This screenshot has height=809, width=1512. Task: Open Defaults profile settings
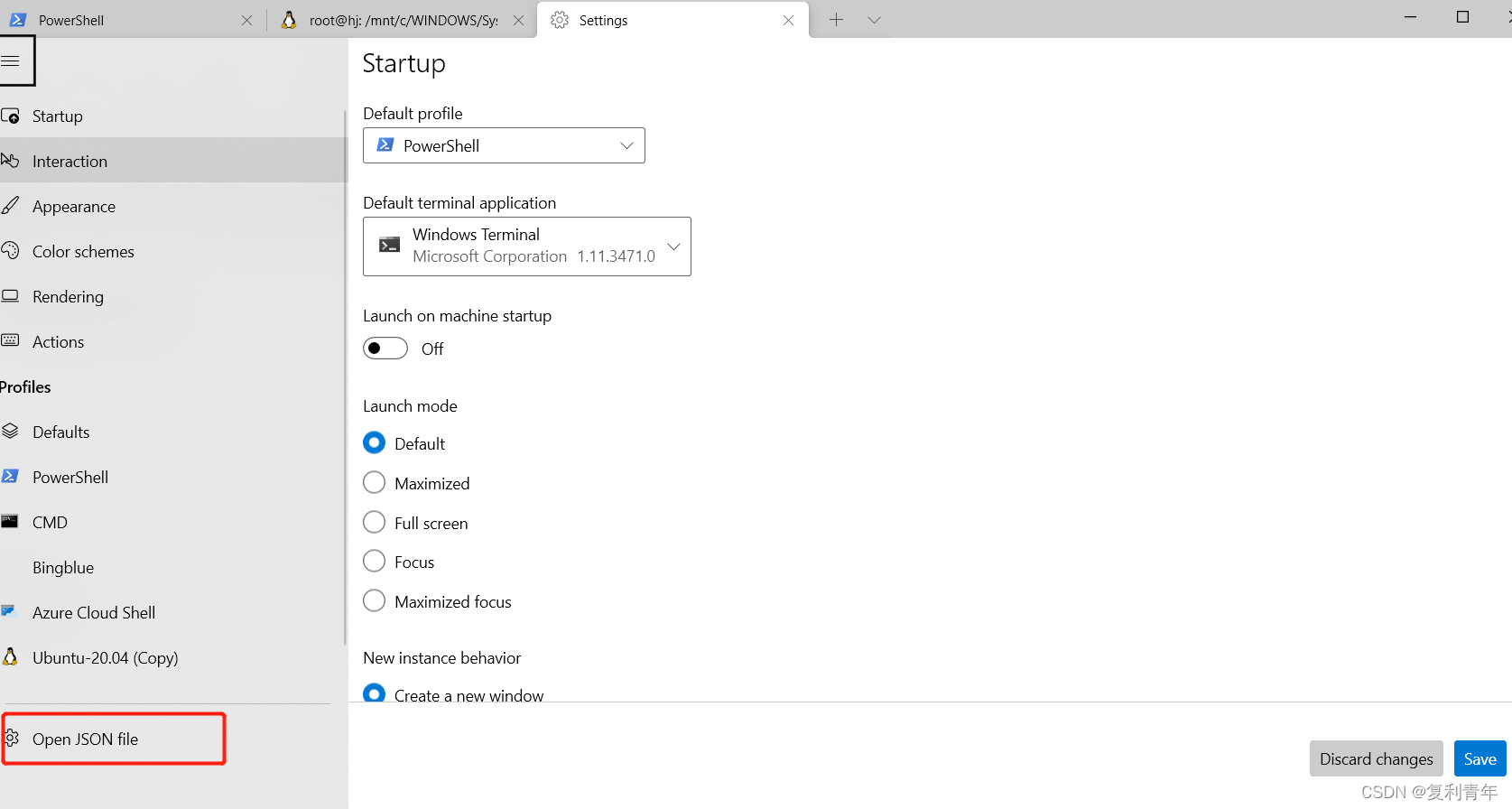pos(172,432)
